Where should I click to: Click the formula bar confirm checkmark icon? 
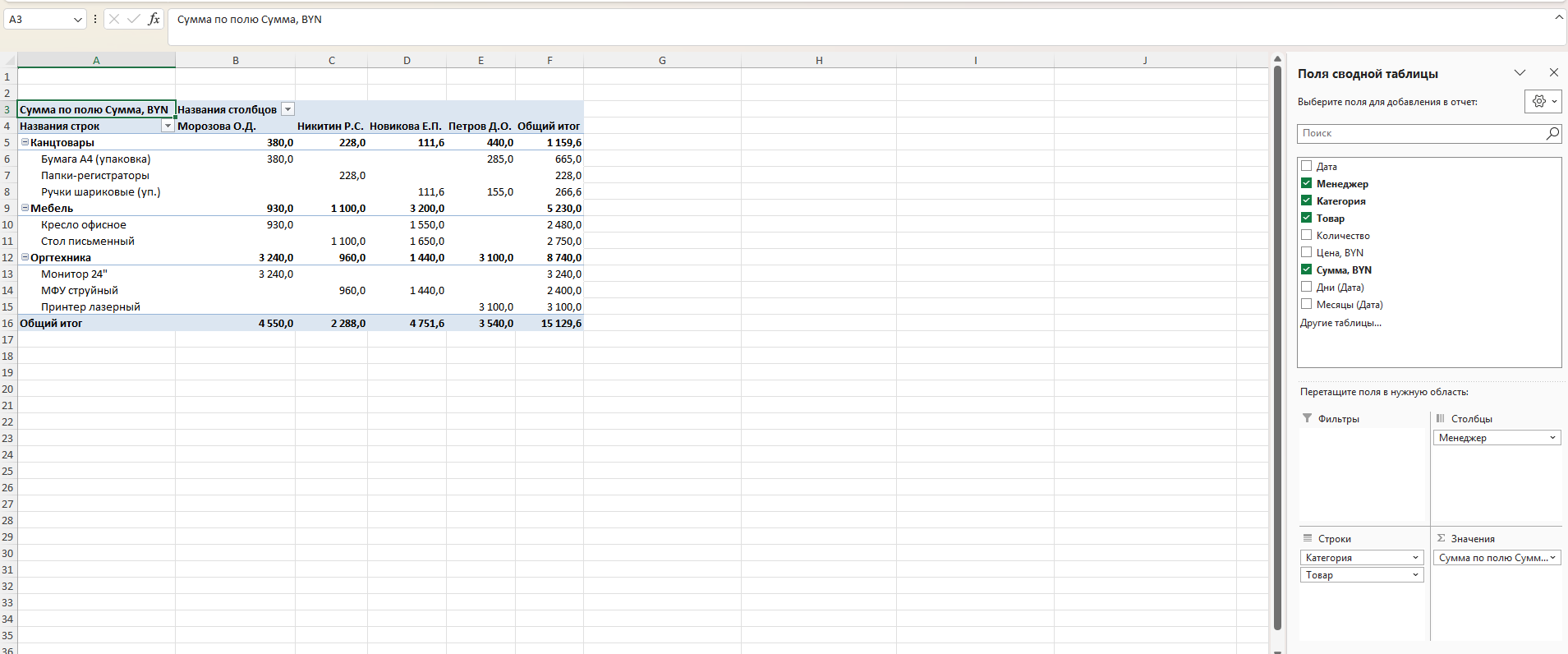coord(133,19)
